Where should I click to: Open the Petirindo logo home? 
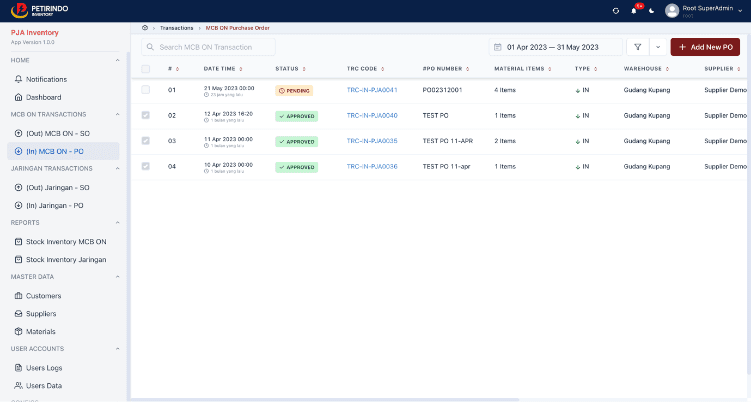point(40,10)
